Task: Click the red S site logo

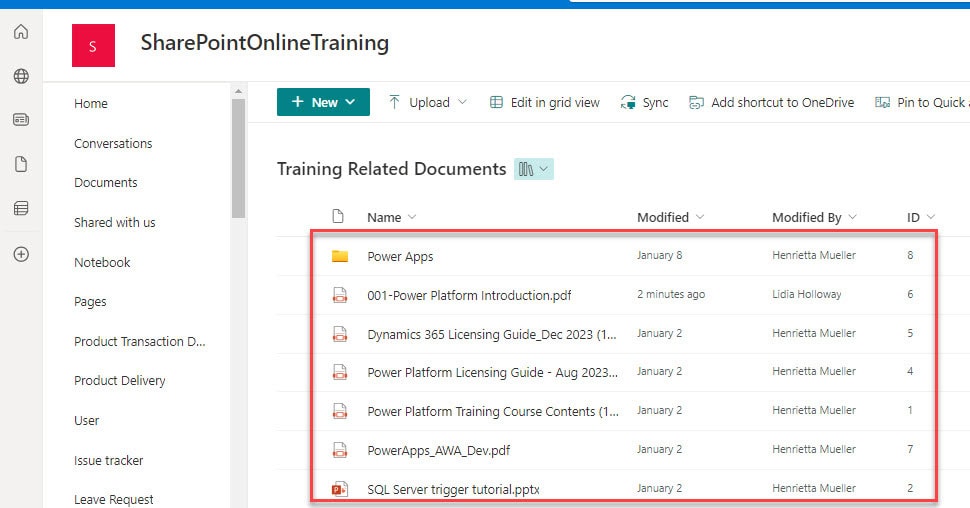Action: click(93, 45)
